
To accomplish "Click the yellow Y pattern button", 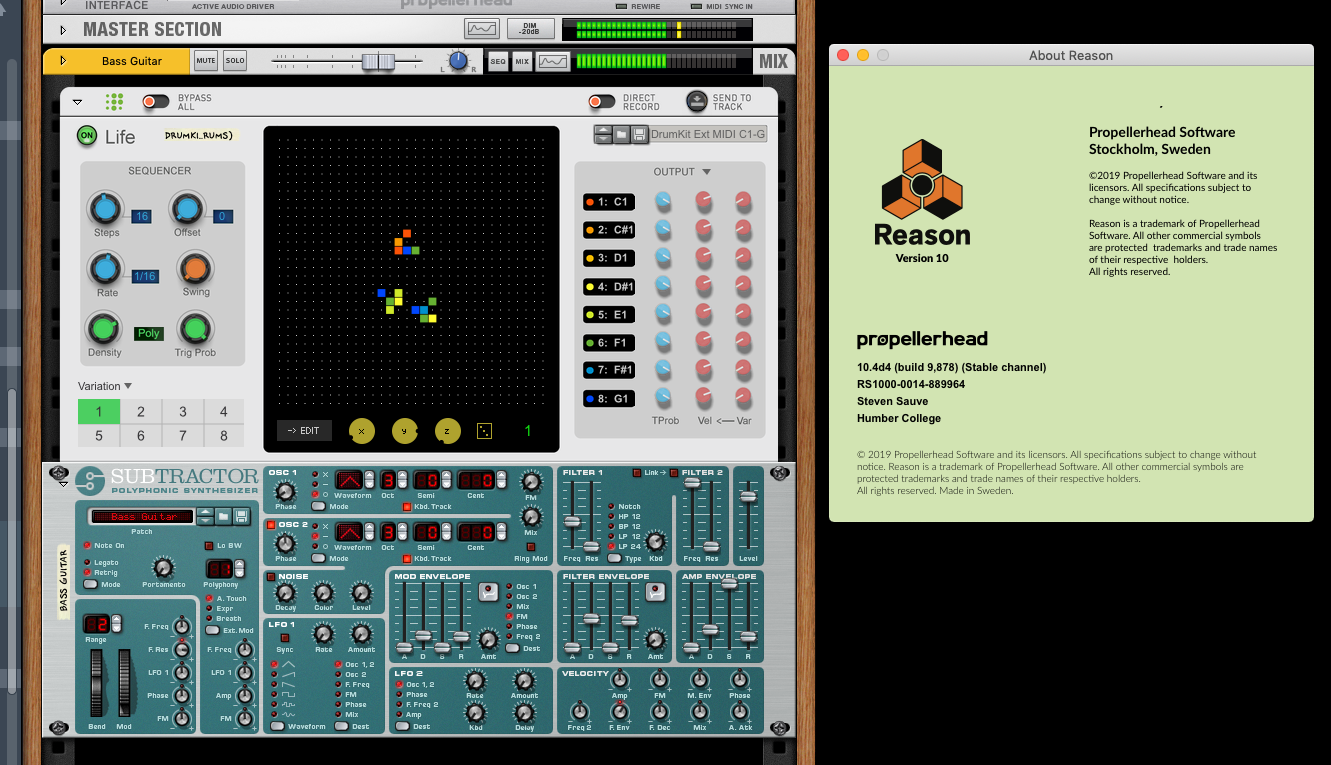I will click(405, 431).
